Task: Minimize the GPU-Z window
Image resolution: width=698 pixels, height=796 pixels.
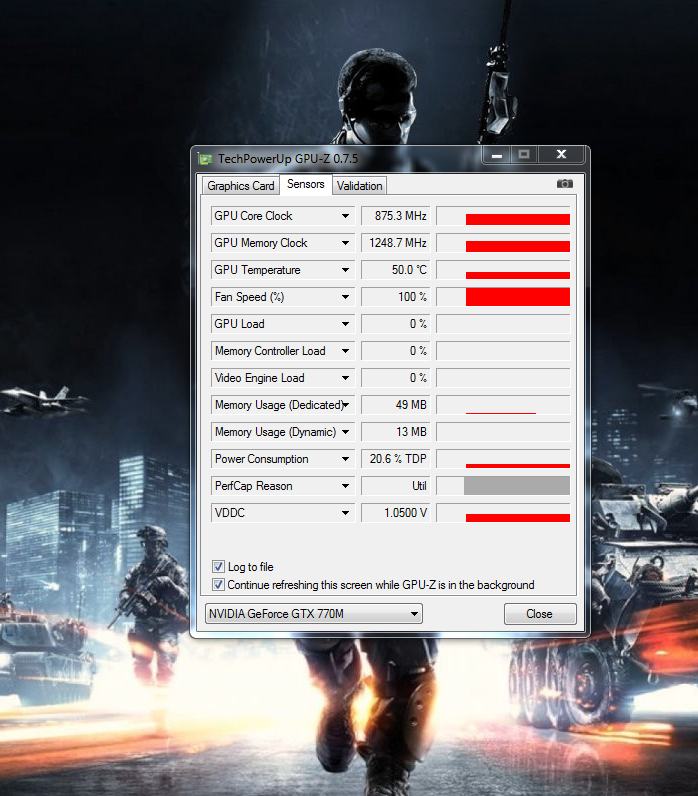Action: click(x=497, y=155)
